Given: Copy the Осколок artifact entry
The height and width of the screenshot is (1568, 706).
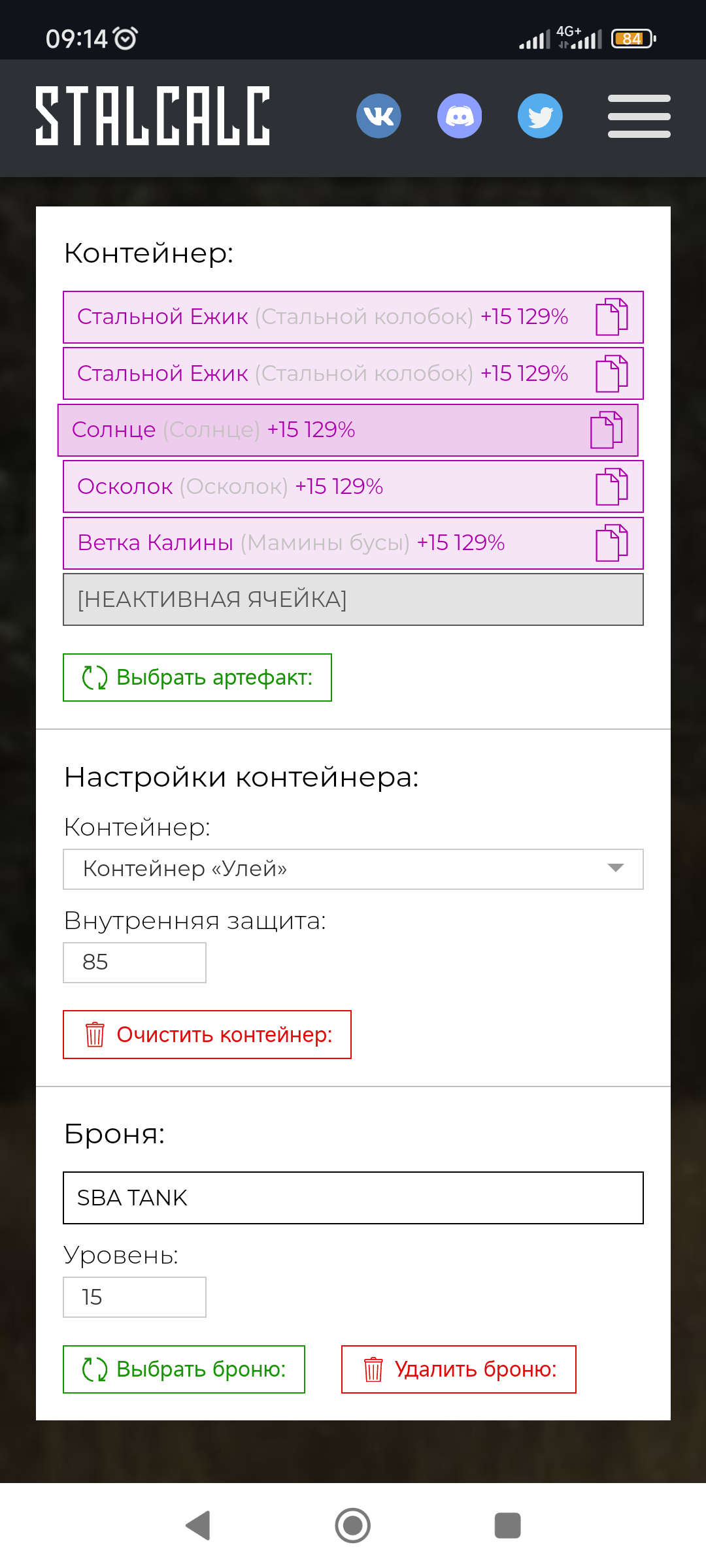Looking at the screenshot, I should 612,487.
